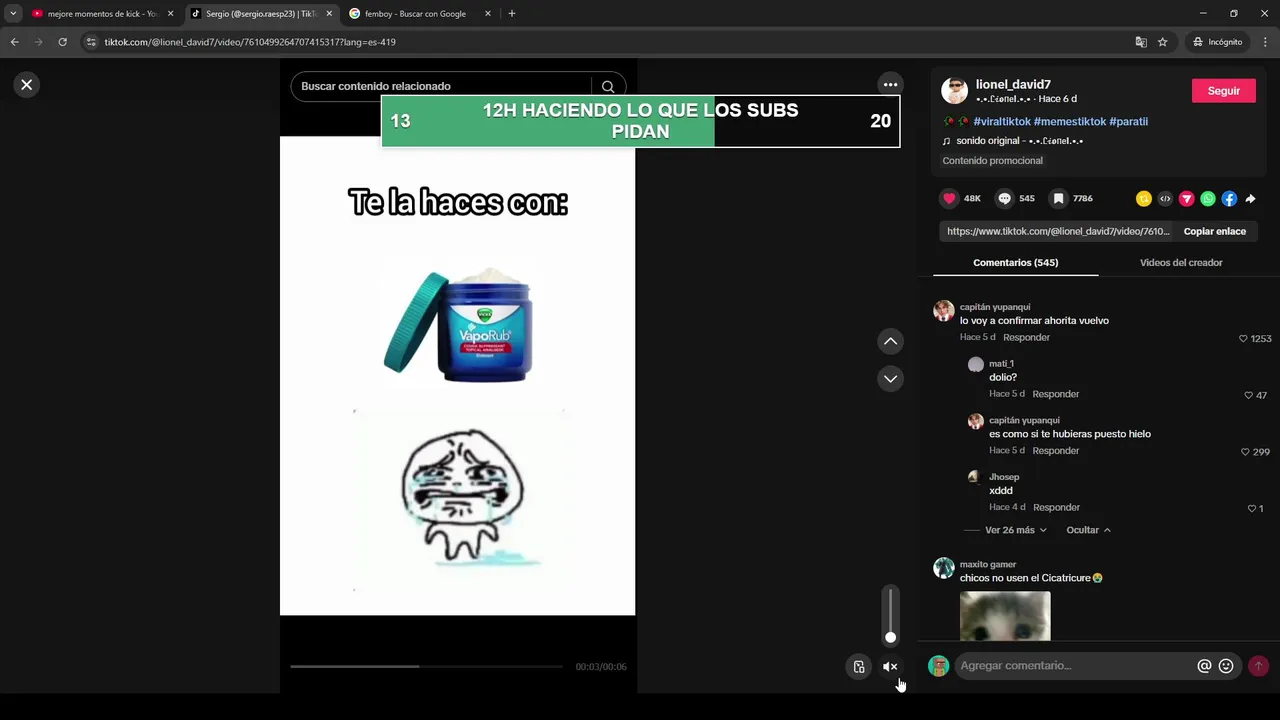Close the TikTok video viewer
This screenshot has height=720, width=1280.
pyautogui.click(x=27, y=85)
